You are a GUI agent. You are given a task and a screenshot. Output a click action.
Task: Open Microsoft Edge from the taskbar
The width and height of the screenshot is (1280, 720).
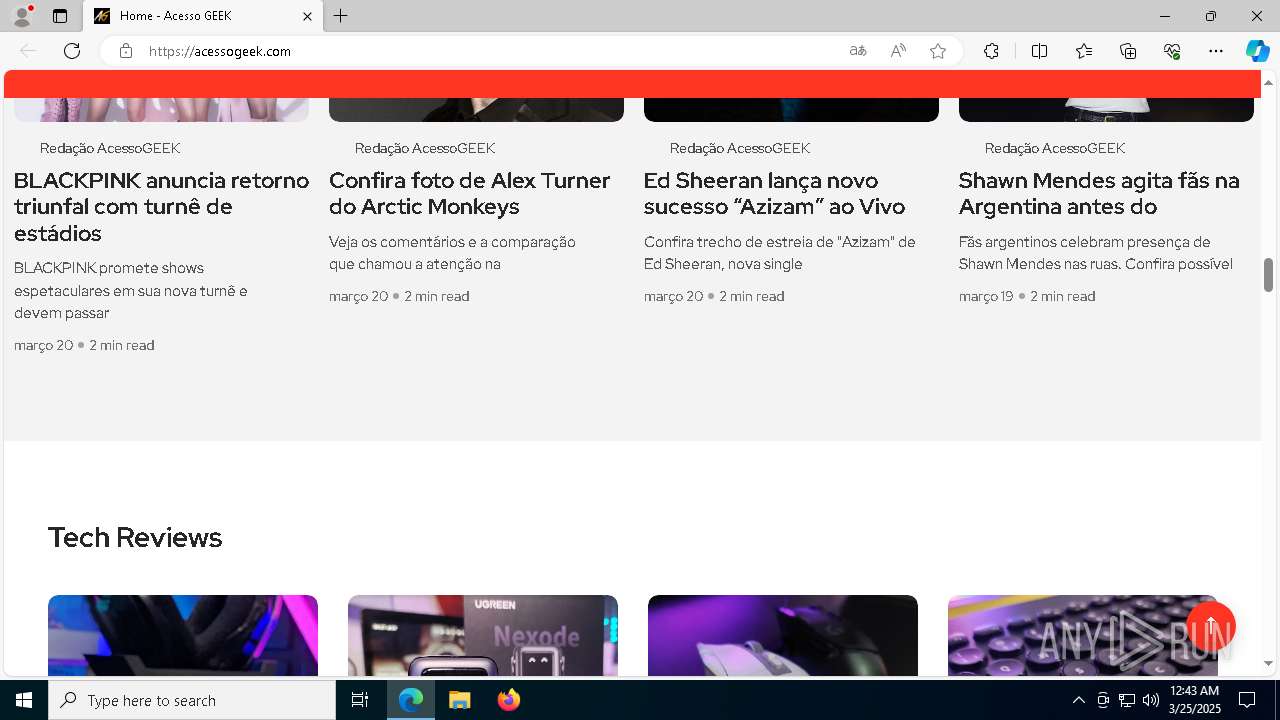click(411, 700)
